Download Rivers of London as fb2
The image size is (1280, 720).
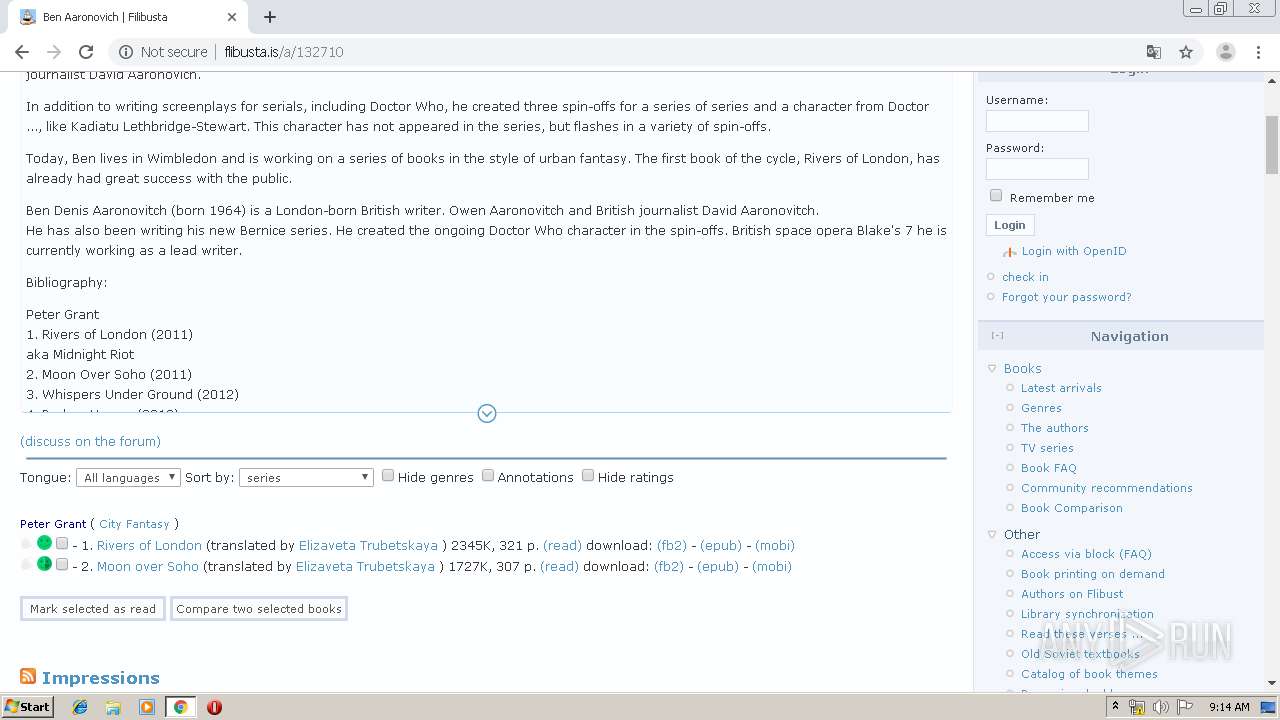coord(672,546)
